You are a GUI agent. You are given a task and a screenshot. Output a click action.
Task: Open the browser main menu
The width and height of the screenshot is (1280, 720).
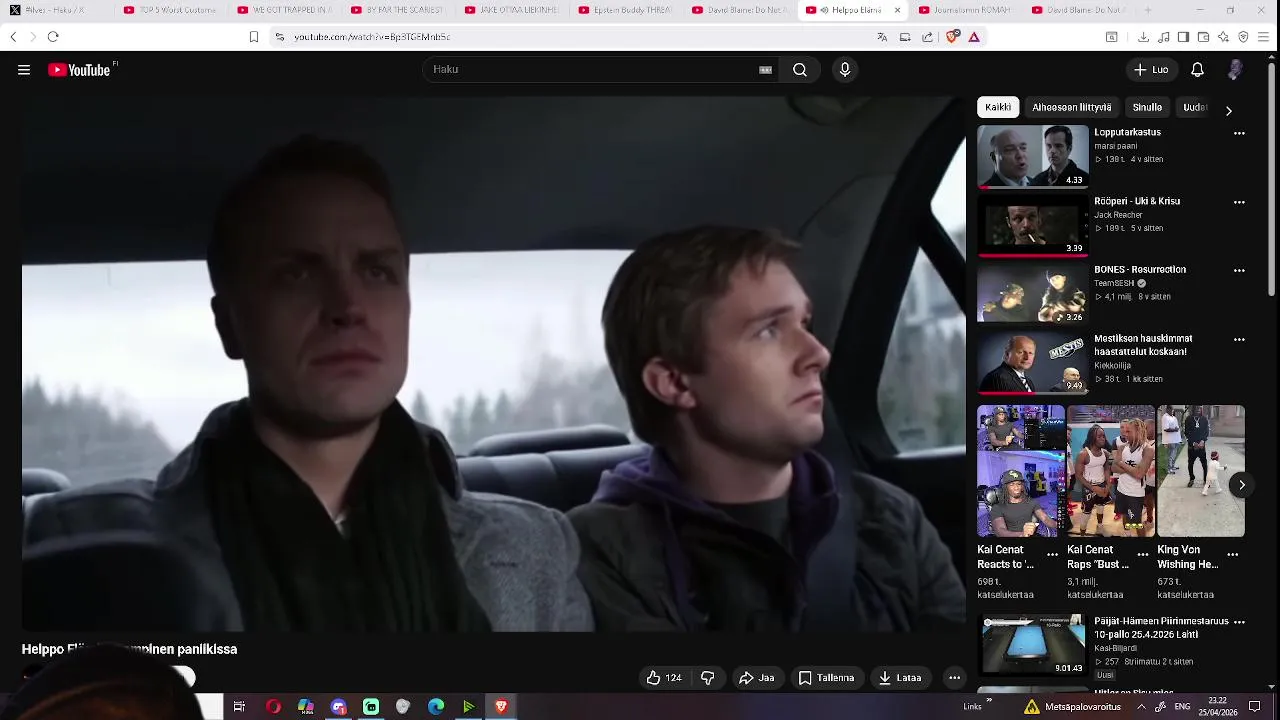(1264, 37)
